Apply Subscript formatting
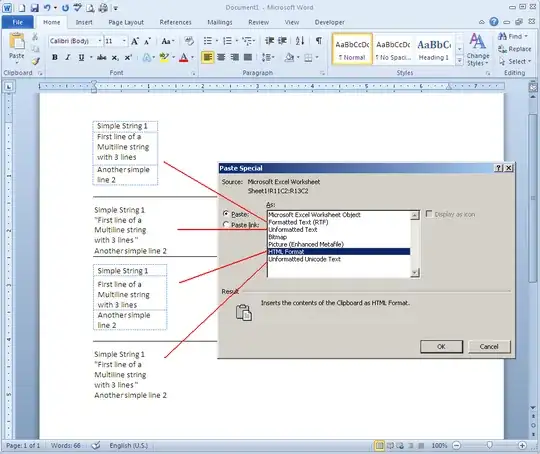540x454 pixels. (x=115, y=58)
